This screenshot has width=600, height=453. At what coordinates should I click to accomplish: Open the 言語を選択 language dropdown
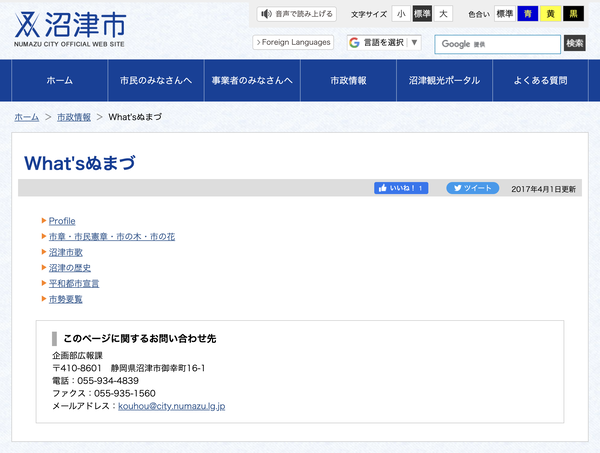pos(384,42)
